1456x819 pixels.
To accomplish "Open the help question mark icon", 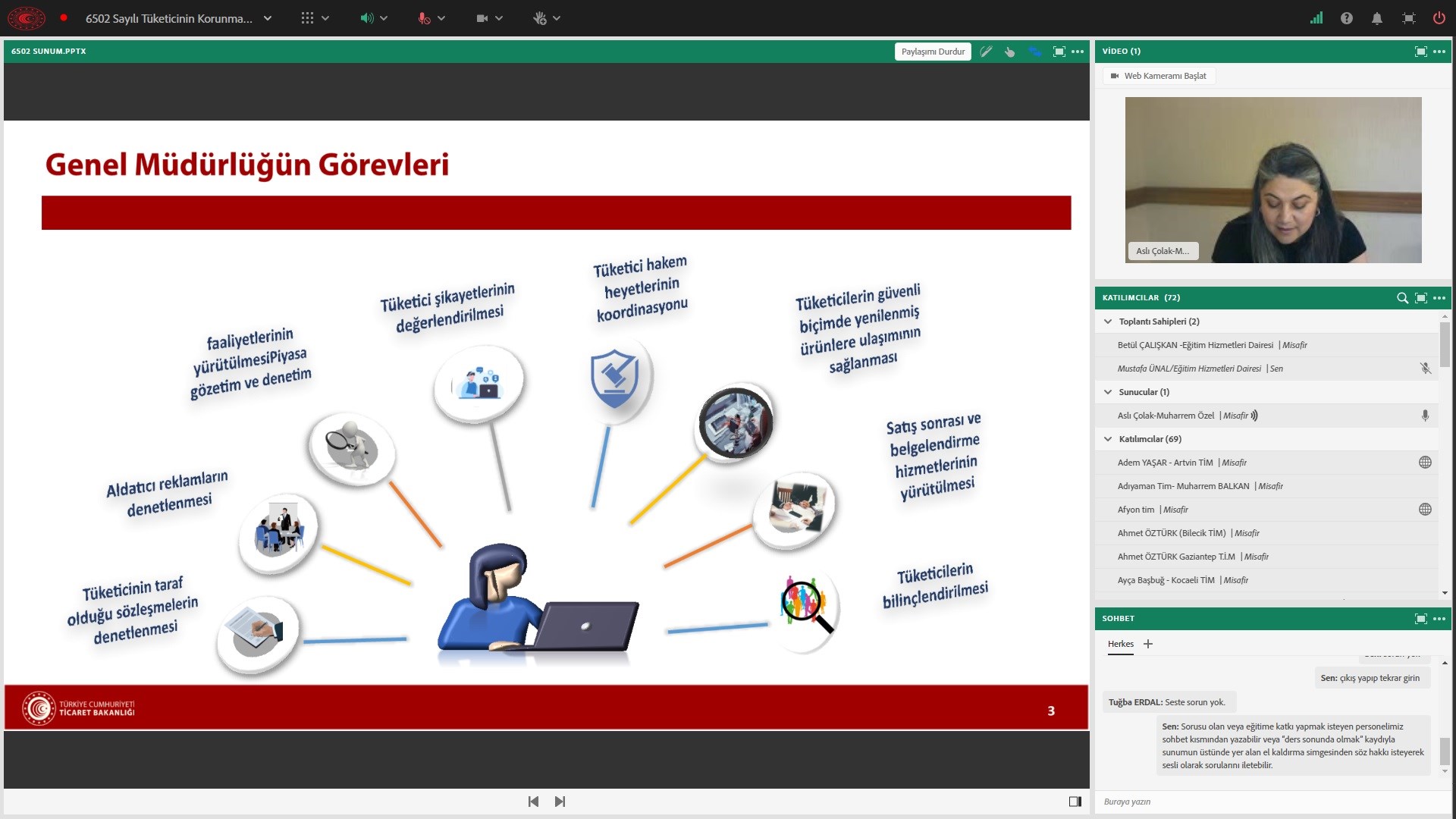I will 1347,18.
